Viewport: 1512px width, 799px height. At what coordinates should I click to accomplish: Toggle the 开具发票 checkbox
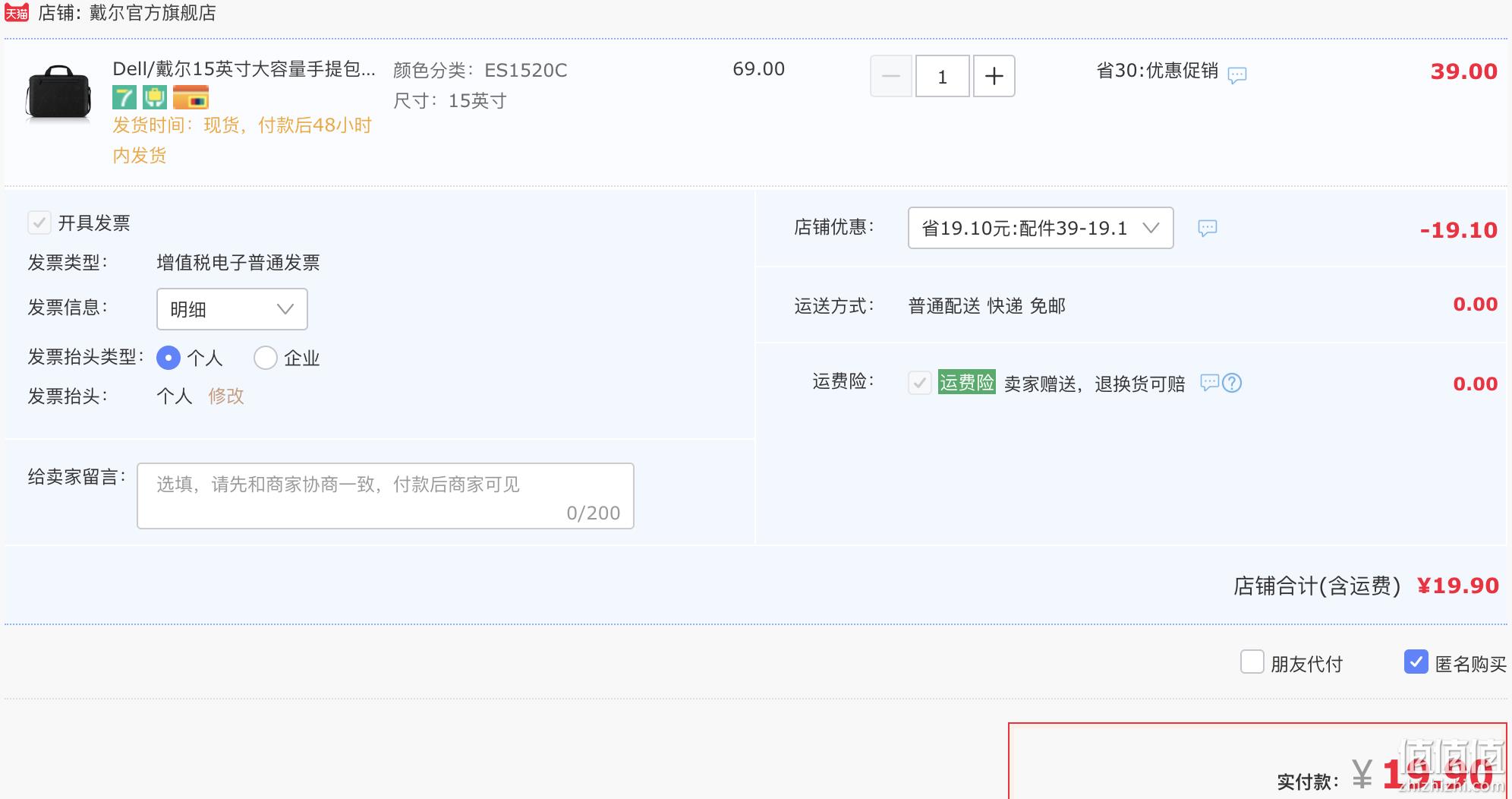(39, 223)
